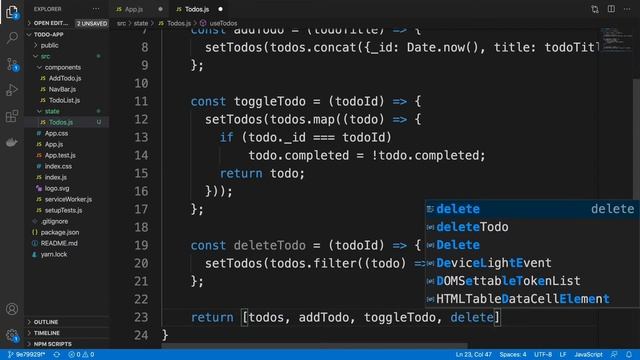Click the editor minimap

(616, 39)
